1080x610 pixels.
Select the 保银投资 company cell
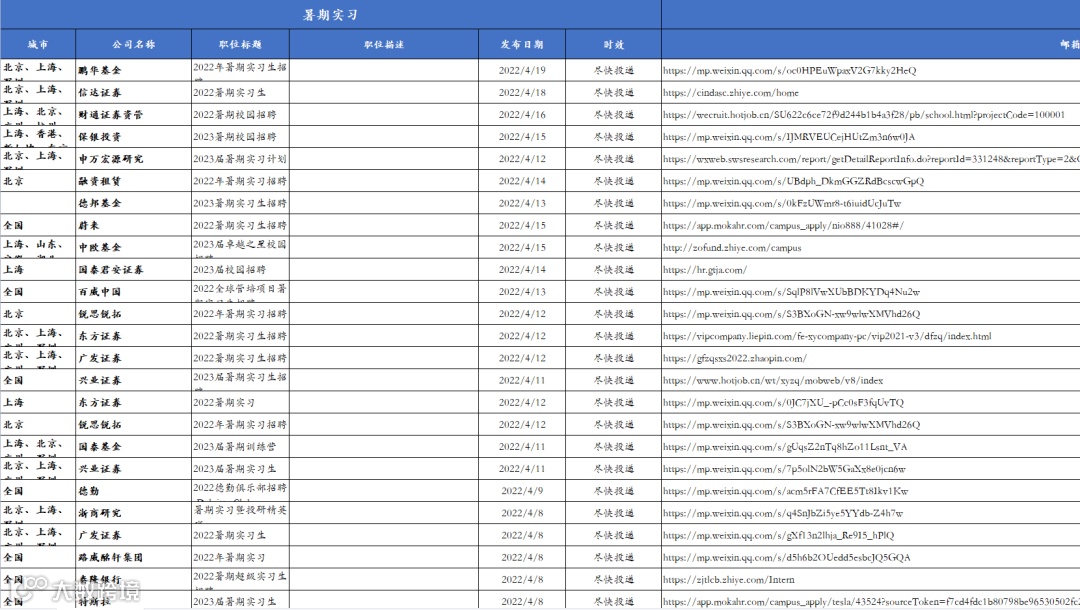(x=134, y=136)
